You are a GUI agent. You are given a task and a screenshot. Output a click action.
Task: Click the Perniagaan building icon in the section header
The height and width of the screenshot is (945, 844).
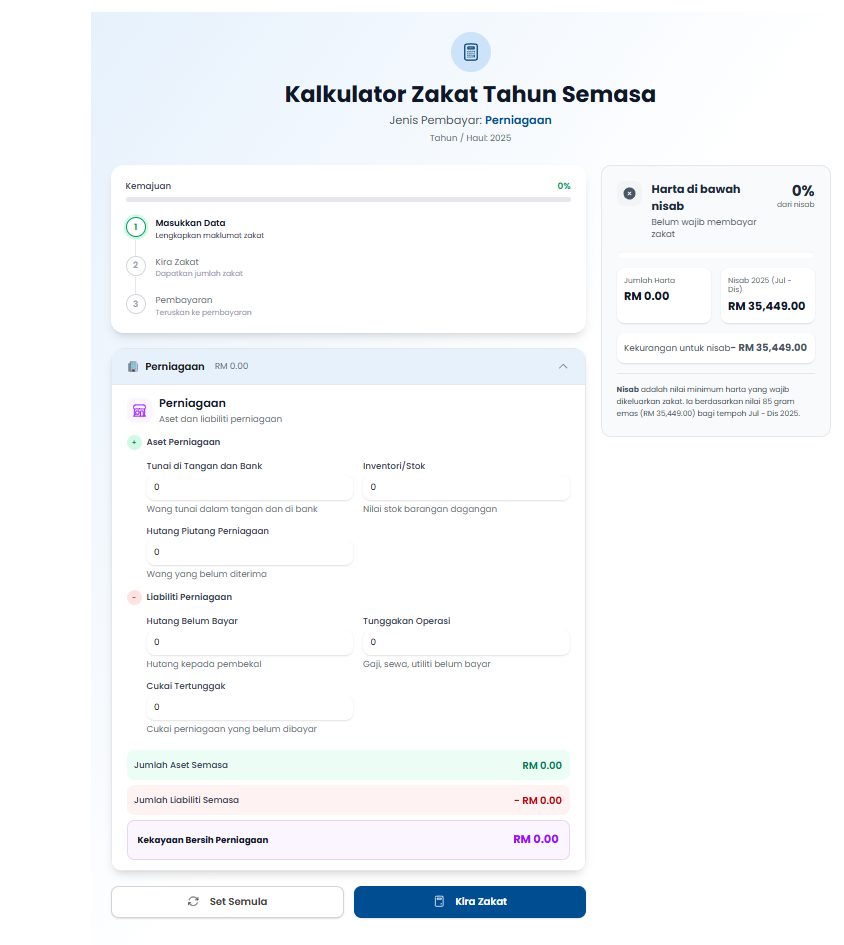click(x=133, y=367)
